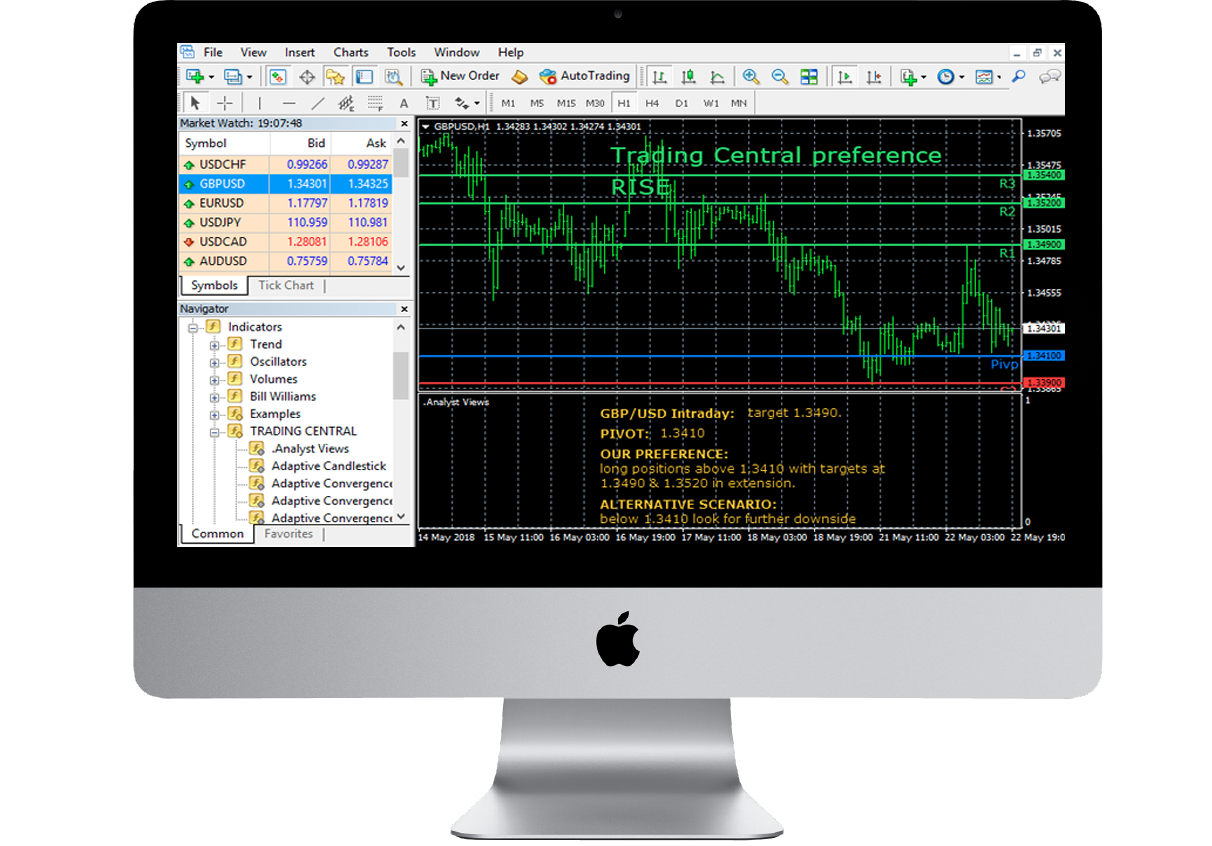Switch to the Tick Chart tab
The image size is (1212, 846).
[x=286, y=285]
